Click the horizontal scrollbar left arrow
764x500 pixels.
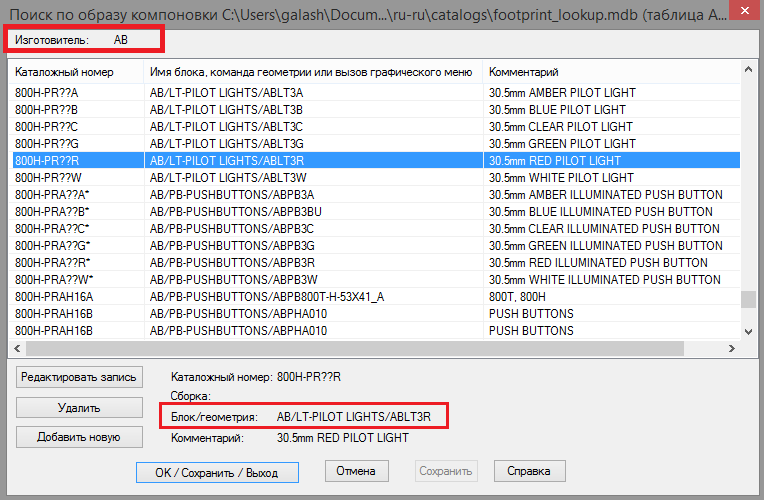coord(17,348)
